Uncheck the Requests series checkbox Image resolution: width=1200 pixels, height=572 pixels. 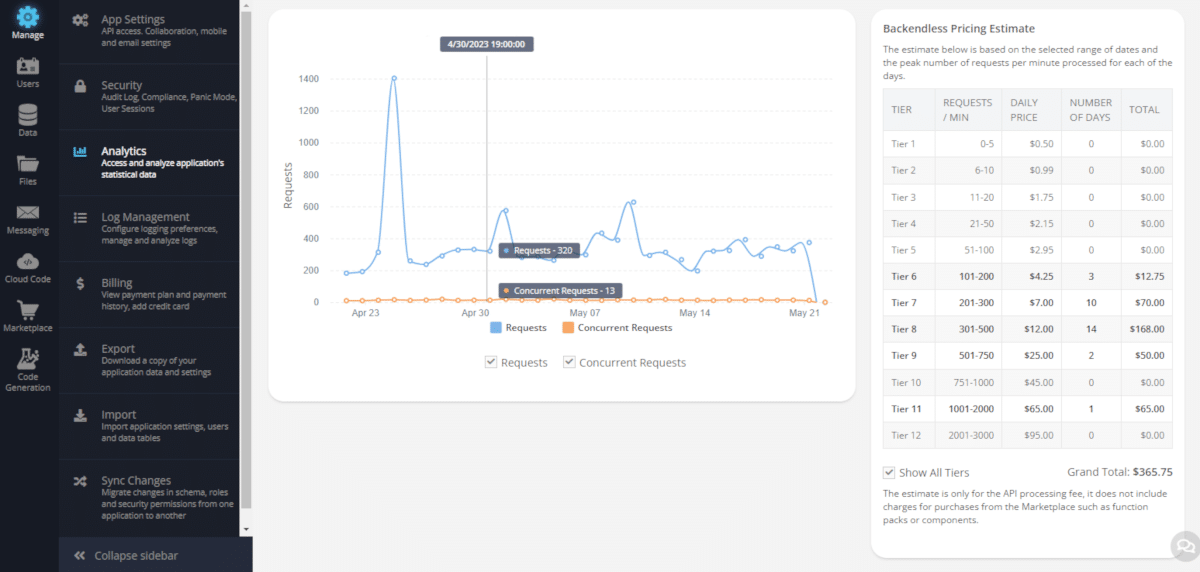pyautogui.click(x=491, y=362)
